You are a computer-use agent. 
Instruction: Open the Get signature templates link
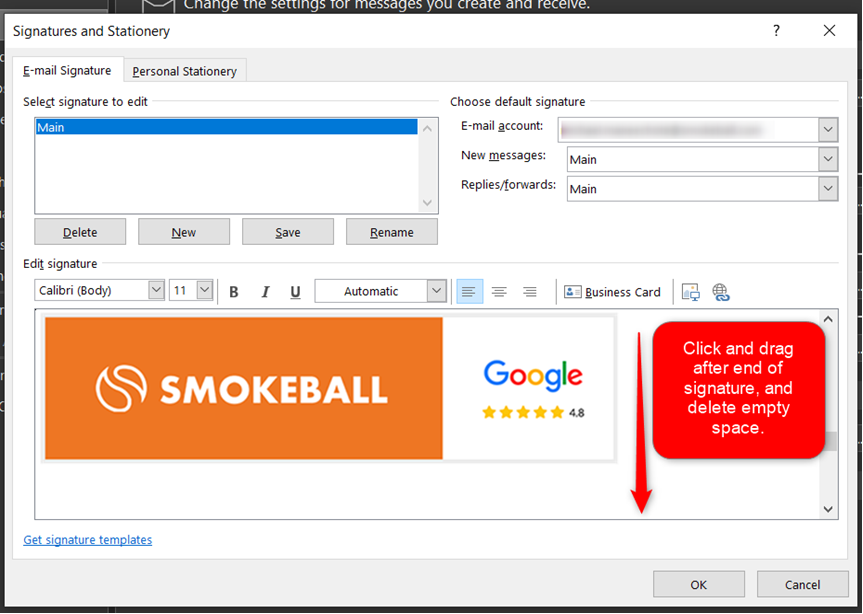pyautogui.click(x=88, y=540)
